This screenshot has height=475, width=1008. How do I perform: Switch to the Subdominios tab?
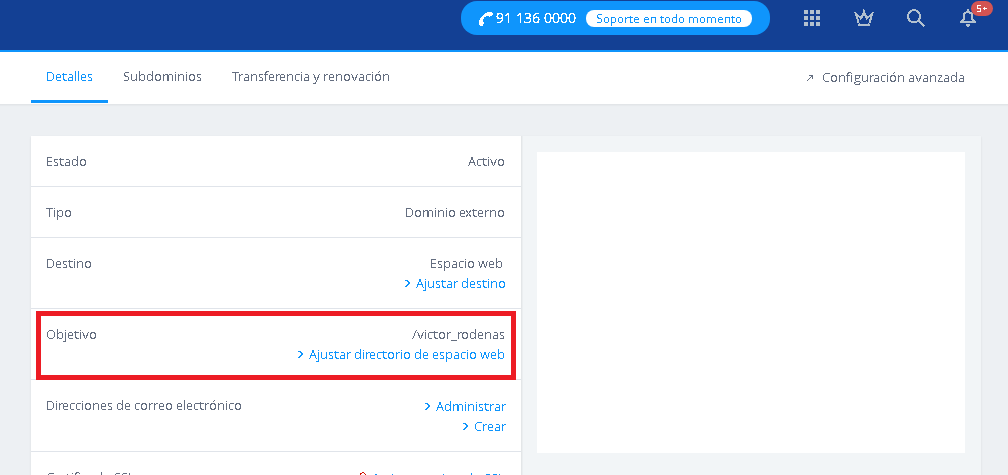point(162,77)
